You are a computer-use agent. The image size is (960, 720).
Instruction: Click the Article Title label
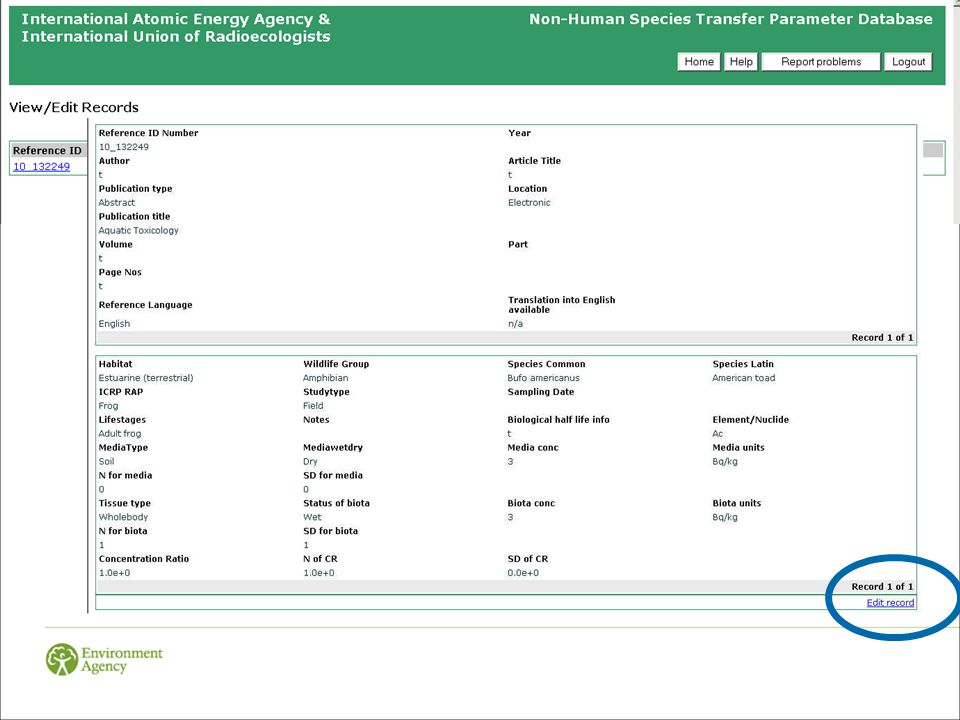pyautogui.click(x=534, y=161)
